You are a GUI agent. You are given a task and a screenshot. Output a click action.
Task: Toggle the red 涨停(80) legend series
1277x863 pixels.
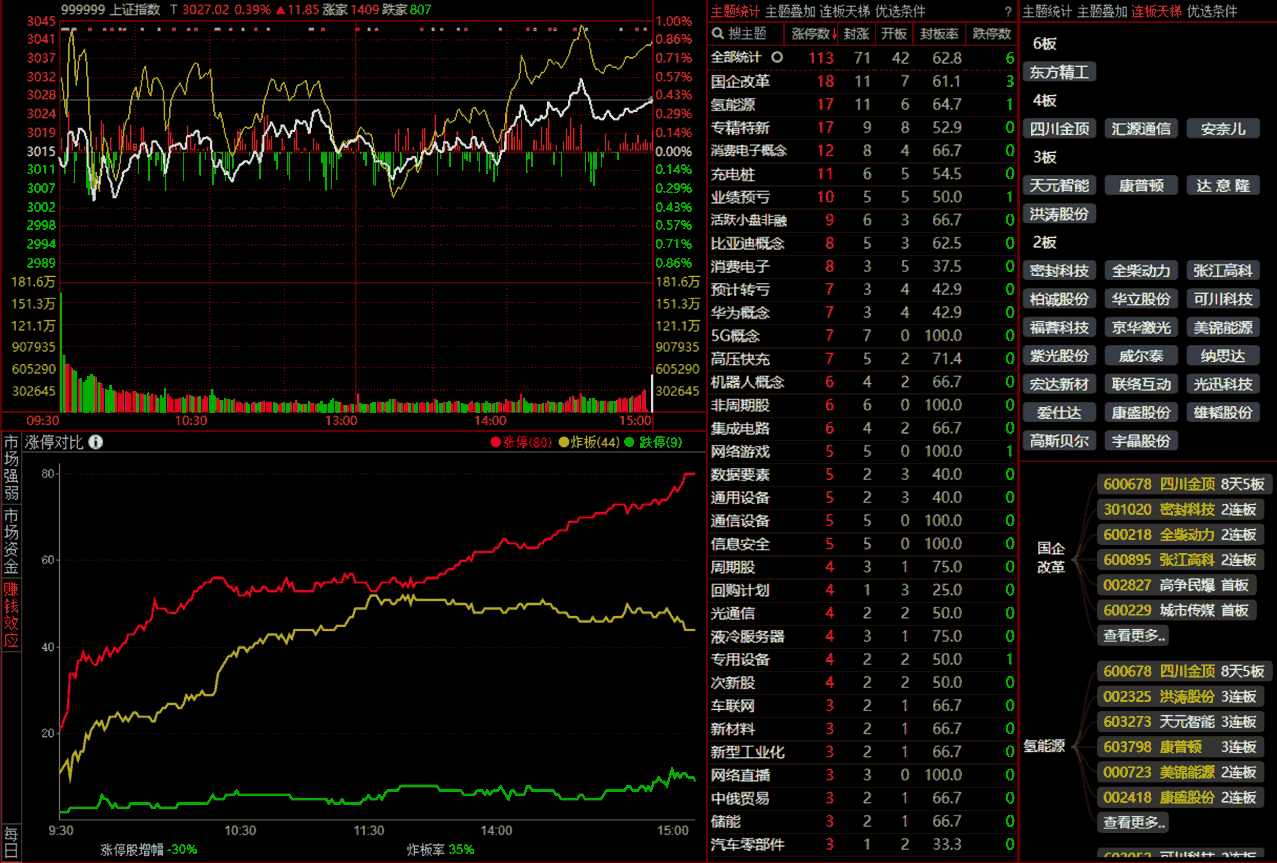coord(521,442)
